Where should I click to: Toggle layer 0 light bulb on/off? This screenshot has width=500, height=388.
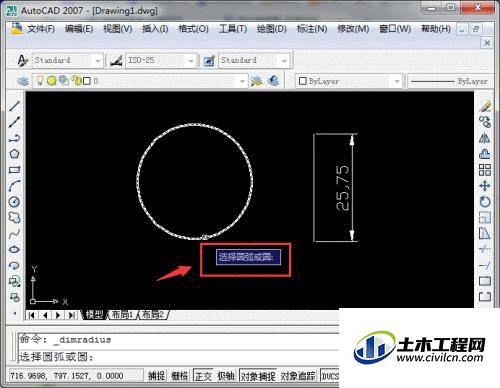click(40, 80)
